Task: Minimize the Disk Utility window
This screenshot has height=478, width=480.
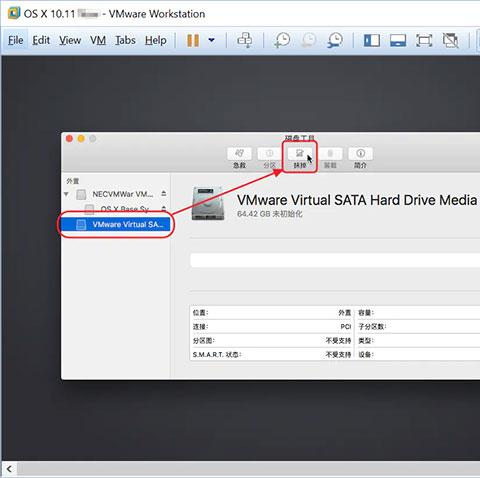Action: point(81,139)
